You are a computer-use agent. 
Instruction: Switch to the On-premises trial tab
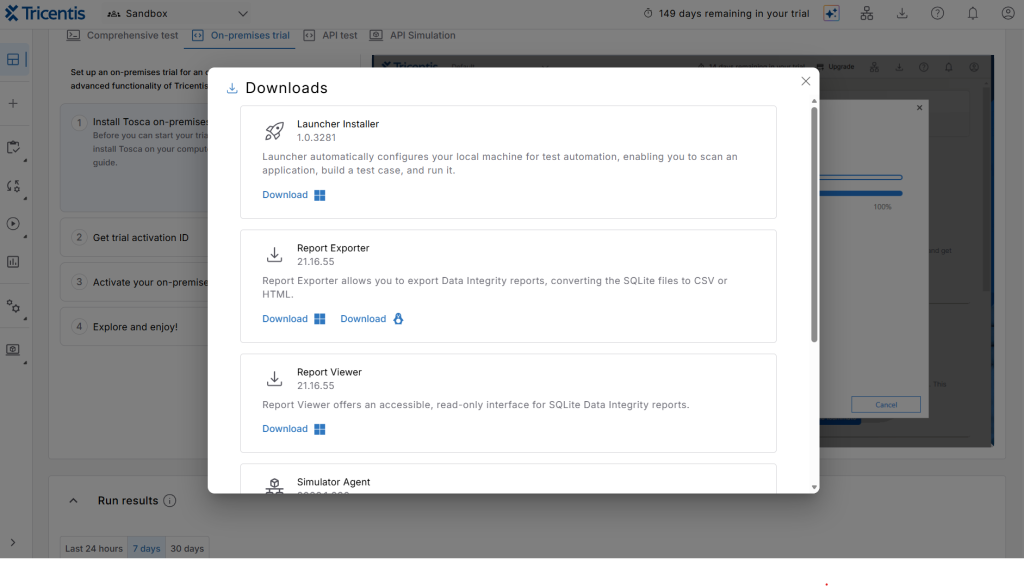240,35
